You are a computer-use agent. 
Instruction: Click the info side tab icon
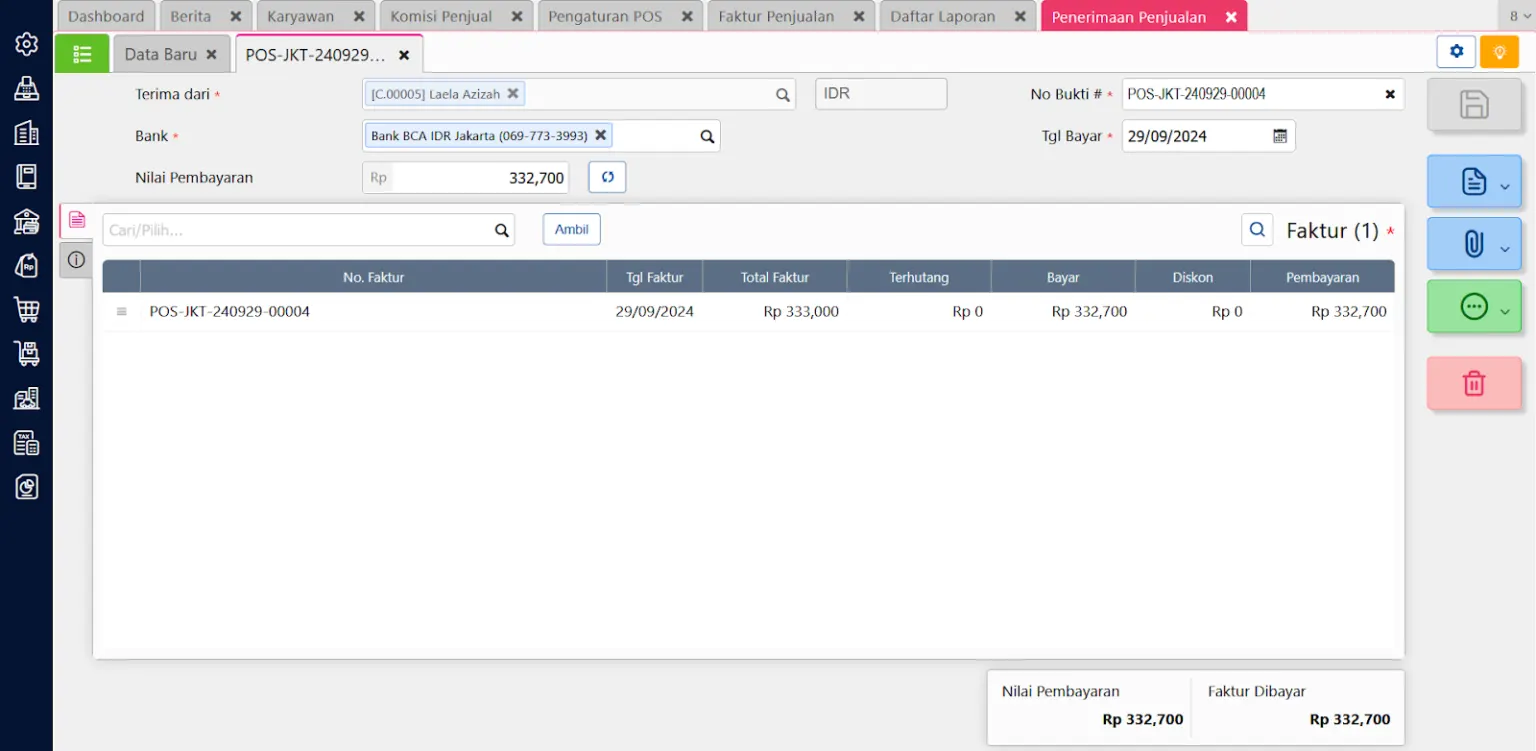coord(76,260)
